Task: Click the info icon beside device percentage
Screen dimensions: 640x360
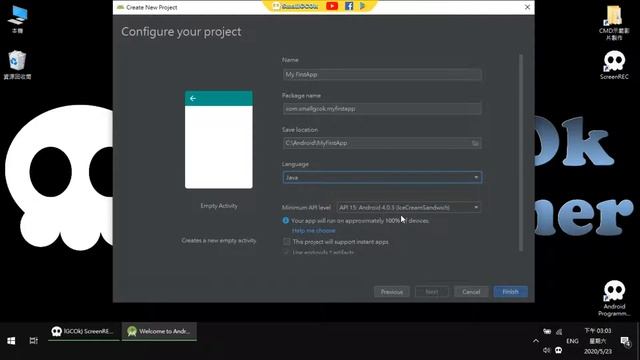Action: pos(286,220)
